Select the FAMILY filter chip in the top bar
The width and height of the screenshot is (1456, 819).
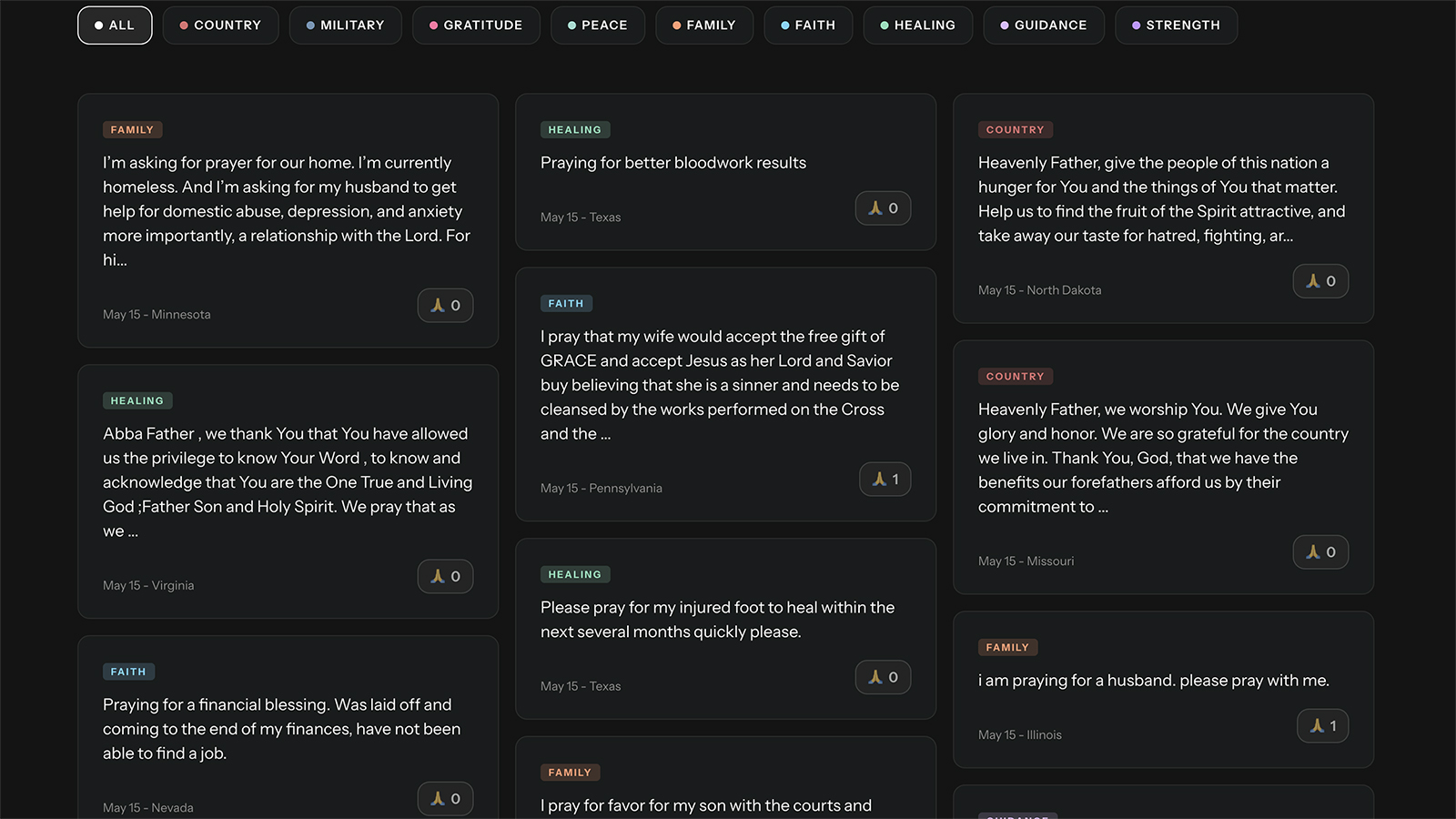(x=704, y=25)
